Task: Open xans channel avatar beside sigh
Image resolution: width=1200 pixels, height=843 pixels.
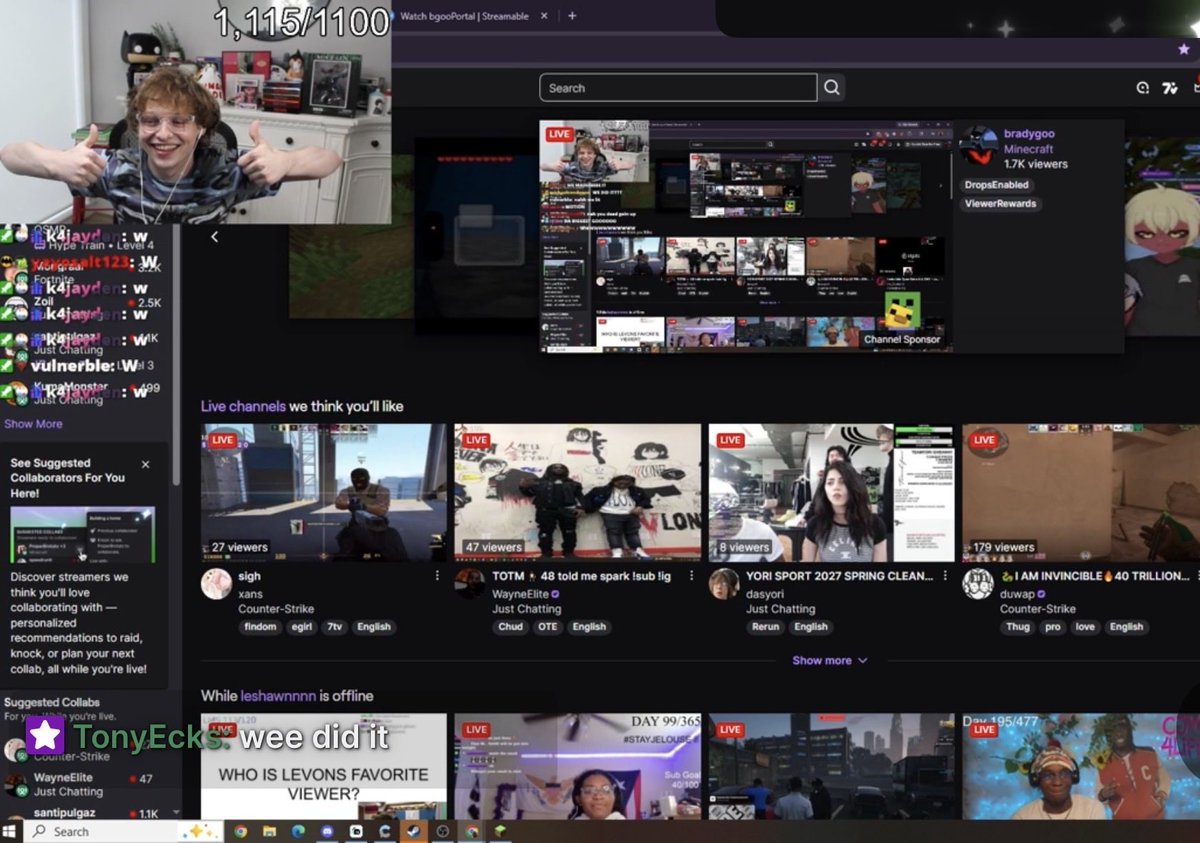Action: pos(216,584)
